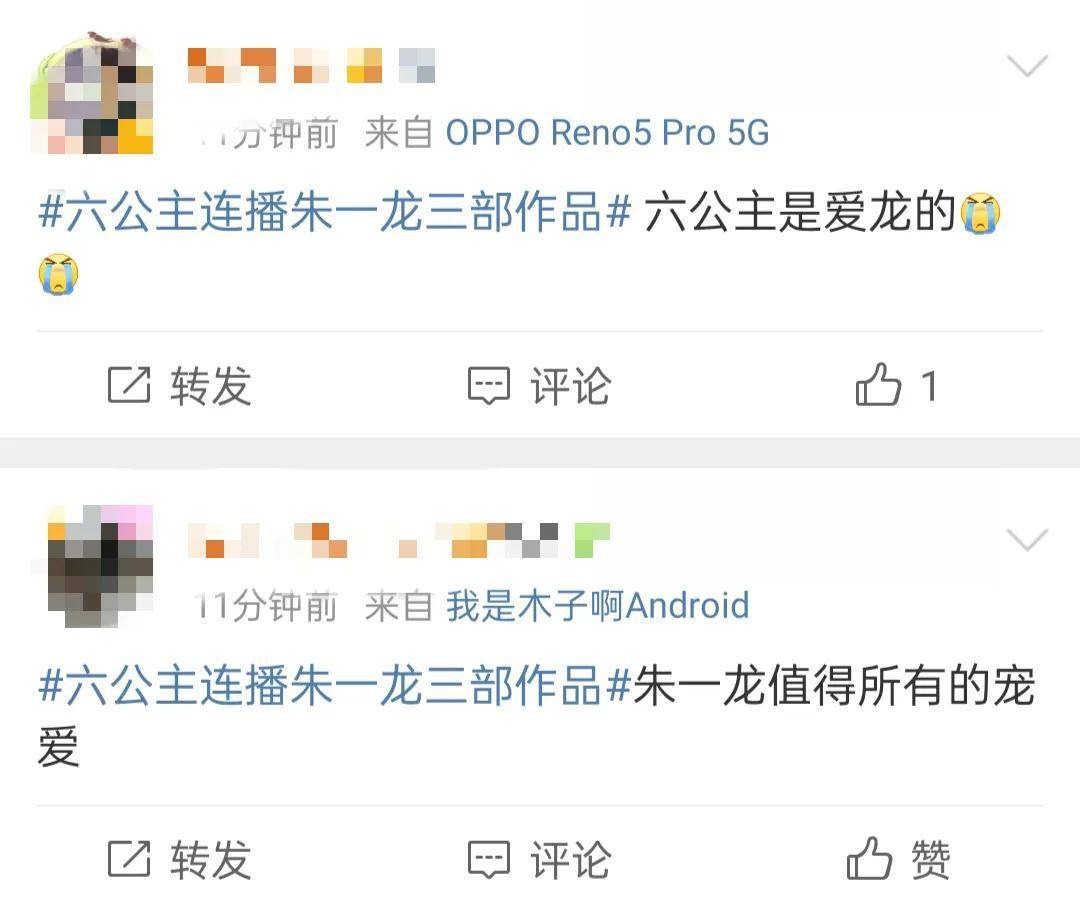Image resolution: width=1080 pixels, height=905 pixels.
Task: Tap the repost icon on the first post
Action: (129, 384)
